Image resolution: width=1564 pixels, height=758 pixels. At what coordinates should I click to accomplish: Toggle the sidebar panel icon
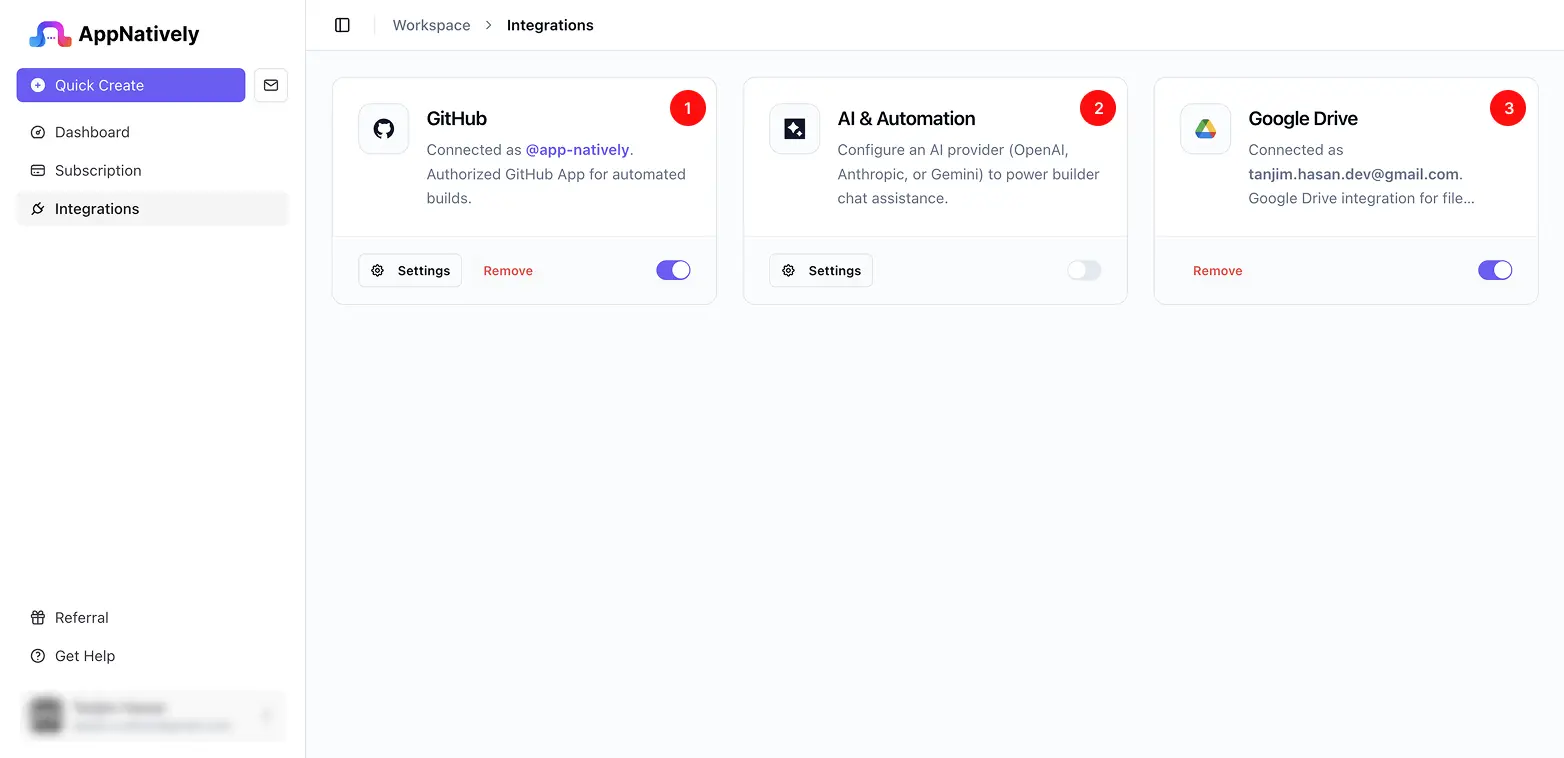[x=342, y=25]
